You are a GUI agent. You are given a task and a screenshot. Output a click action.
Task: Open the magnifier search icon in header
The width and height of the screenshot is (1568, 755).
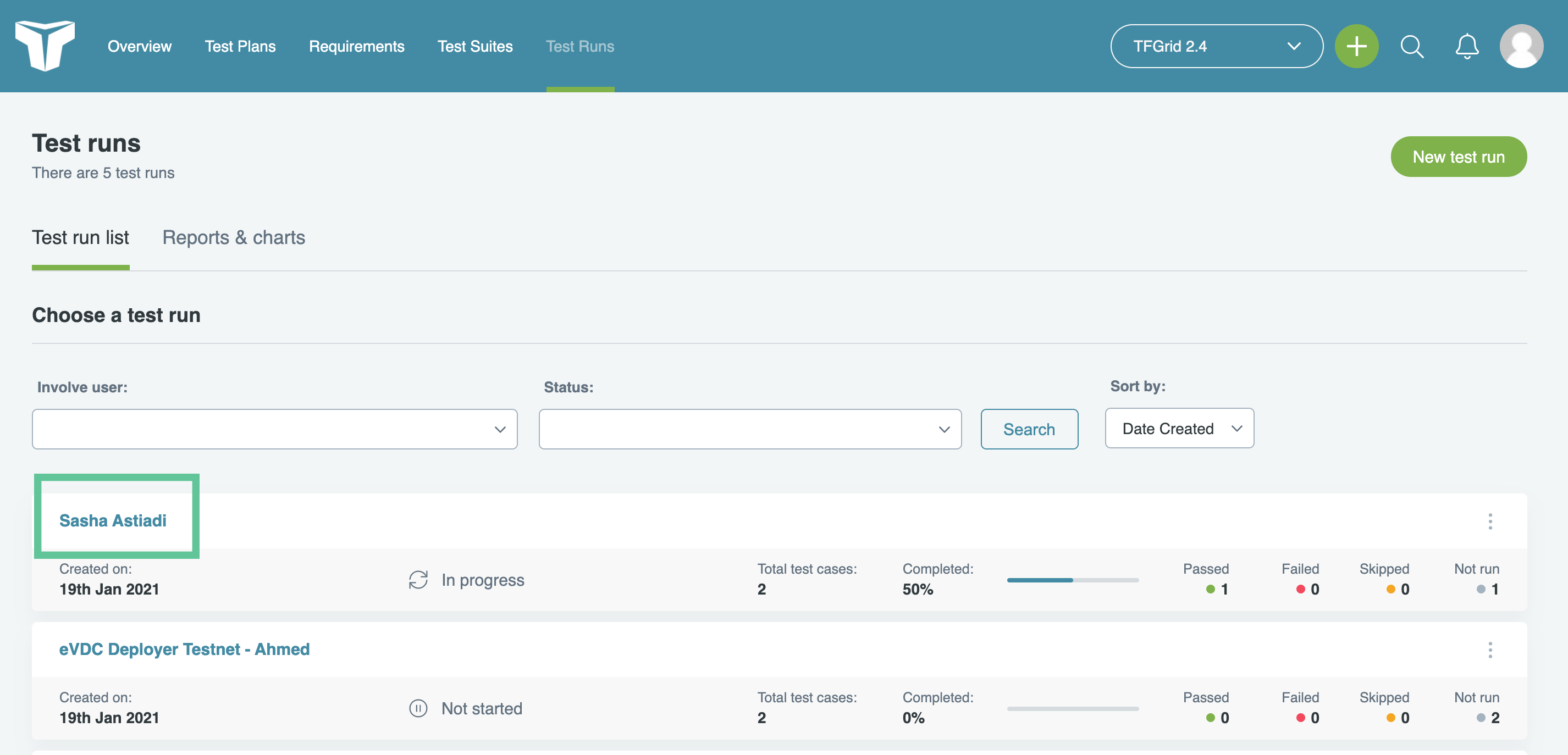[x=1411, y=46]
